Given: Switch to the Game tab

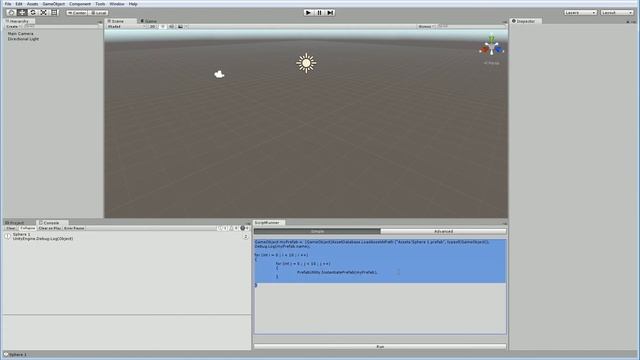Looking at the screenshot, I should (x=149, y=21).
